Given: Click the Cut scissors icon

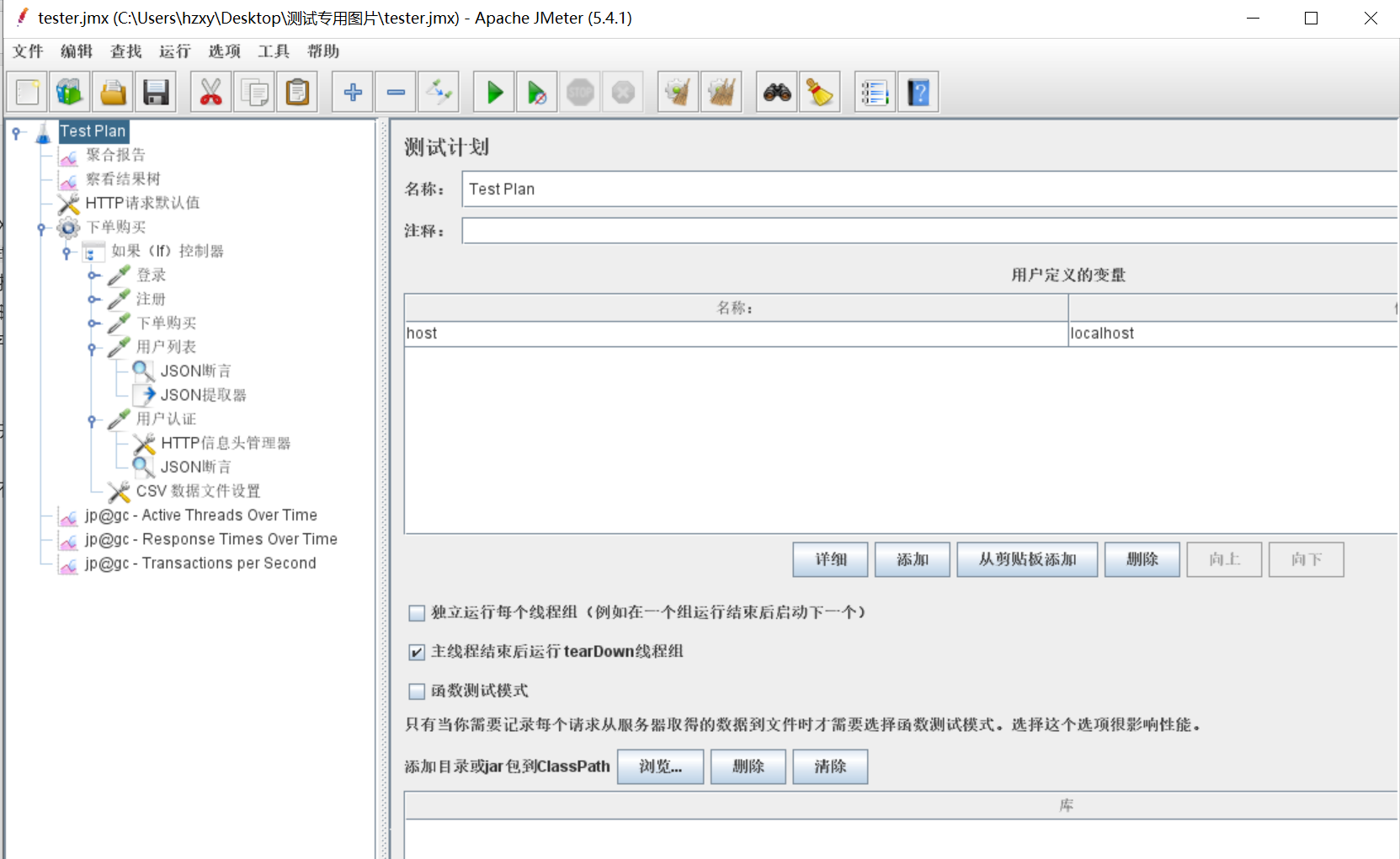Looking at the screenshot, I should click(x=211, y=92).
